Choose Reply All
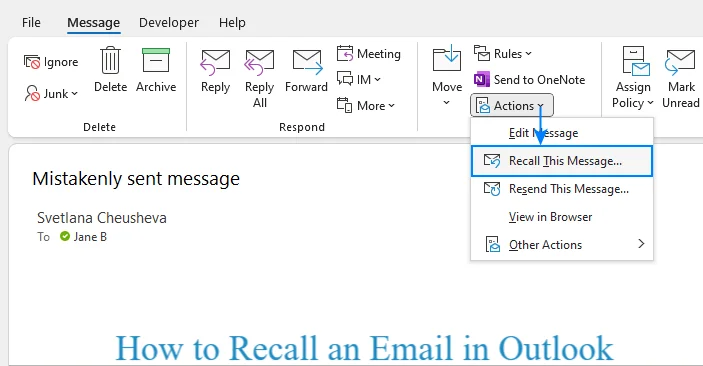703x366 pixels. [260, 78]
